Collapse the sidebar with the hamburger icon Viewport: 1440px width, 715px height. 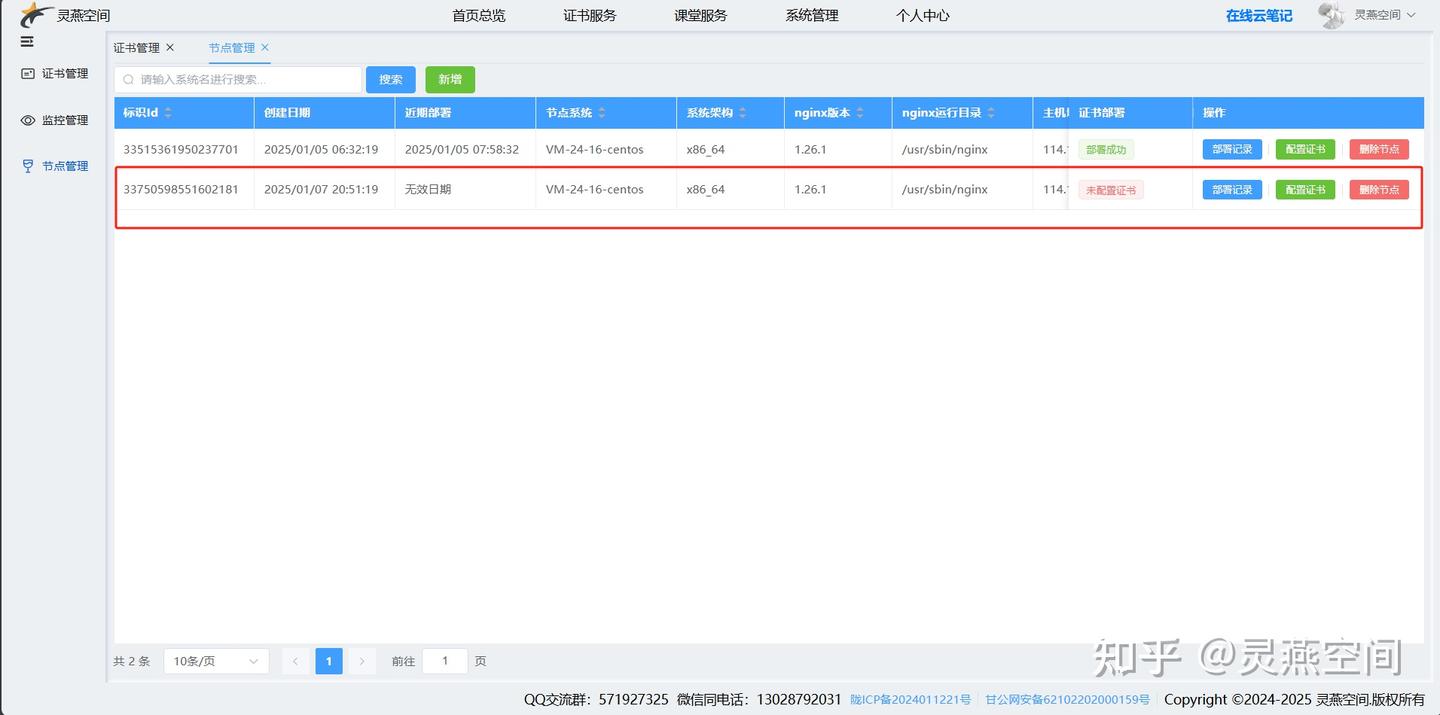[26, 41]
